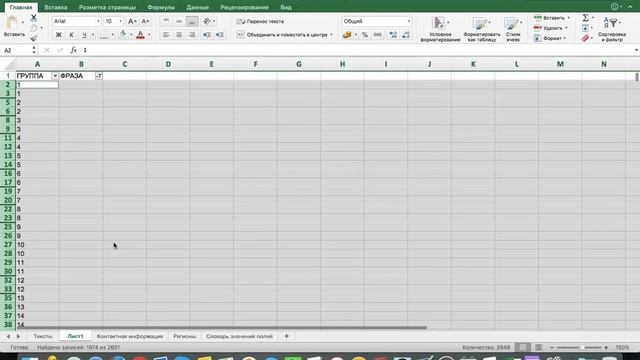
Task: Click the cell borders icon
Action: pyautogui.click(x=104, y=35)
